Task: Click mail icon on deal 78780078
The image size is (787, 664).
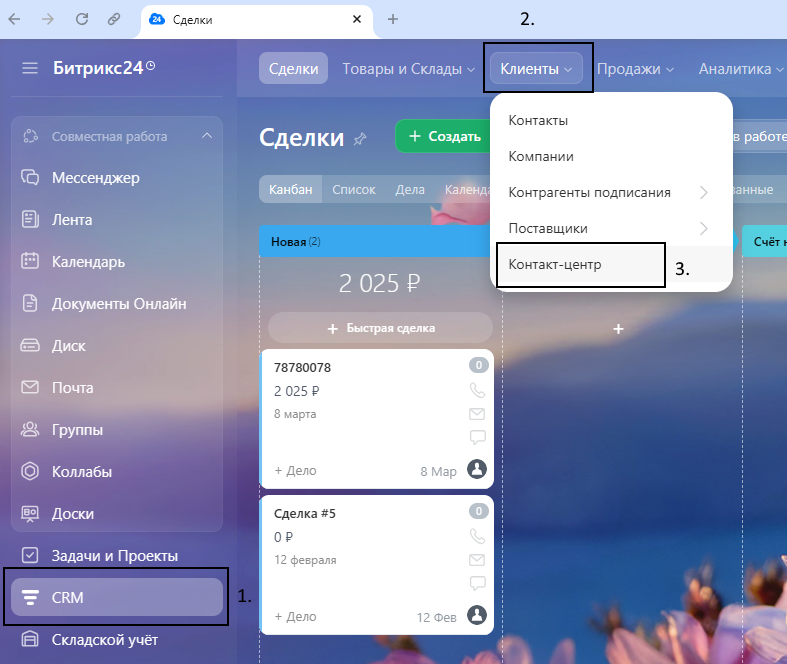Action: click(477, 414)
